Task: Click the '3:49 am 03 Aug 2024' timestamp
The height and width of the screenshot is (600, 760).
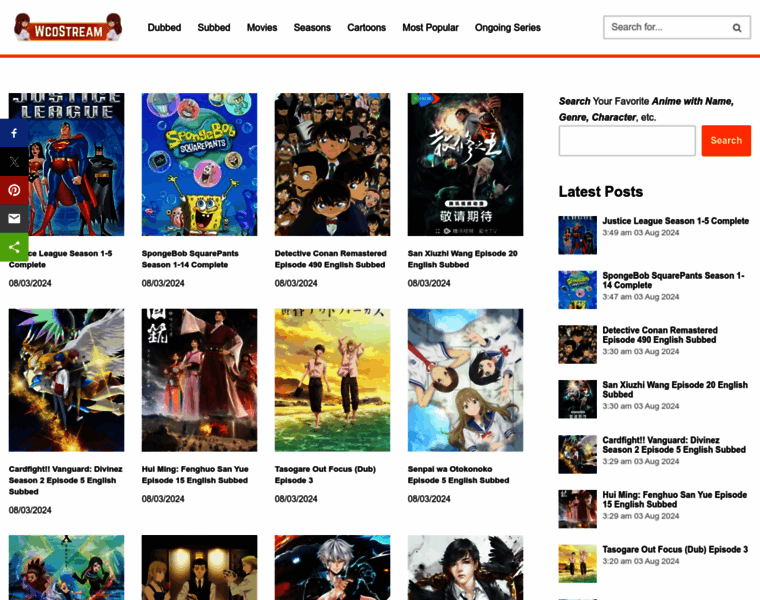Action: coord(641,233)
